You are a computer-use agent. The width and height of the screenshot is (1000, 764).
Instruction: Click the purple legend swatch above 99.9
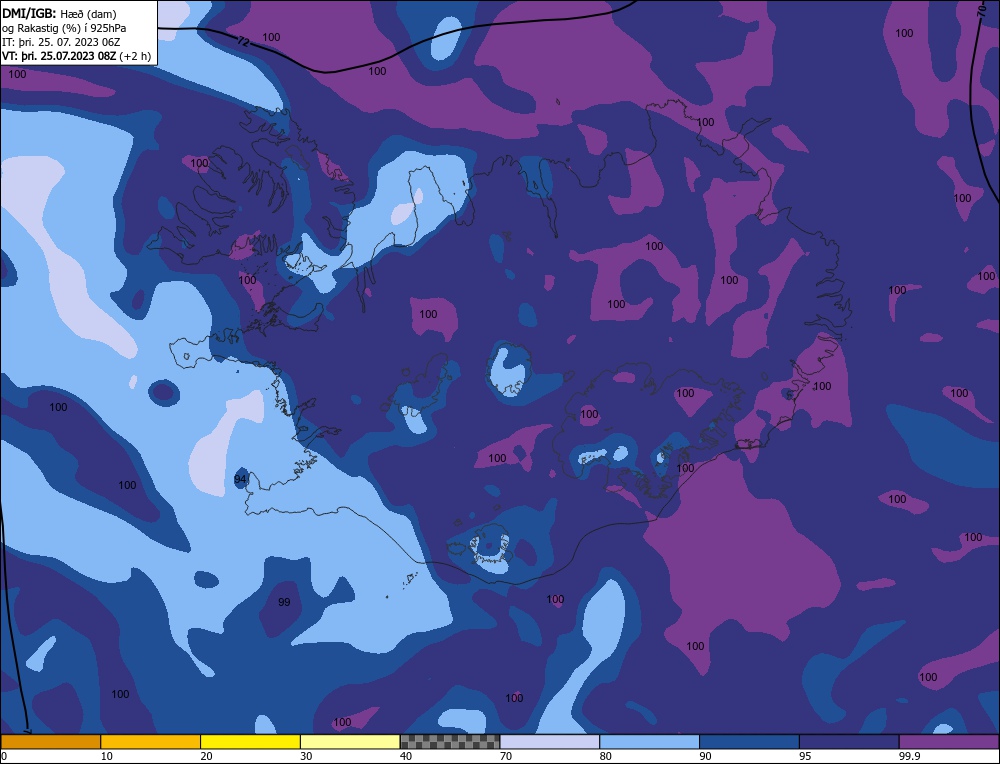pos(949,741)
